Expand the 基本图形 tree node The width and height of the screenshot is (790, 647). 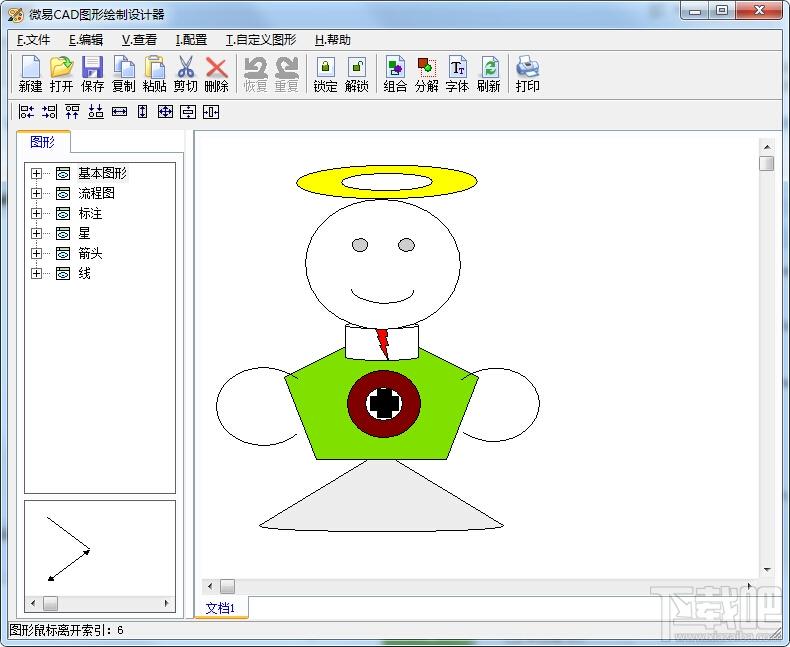click(x=36, y=173)
